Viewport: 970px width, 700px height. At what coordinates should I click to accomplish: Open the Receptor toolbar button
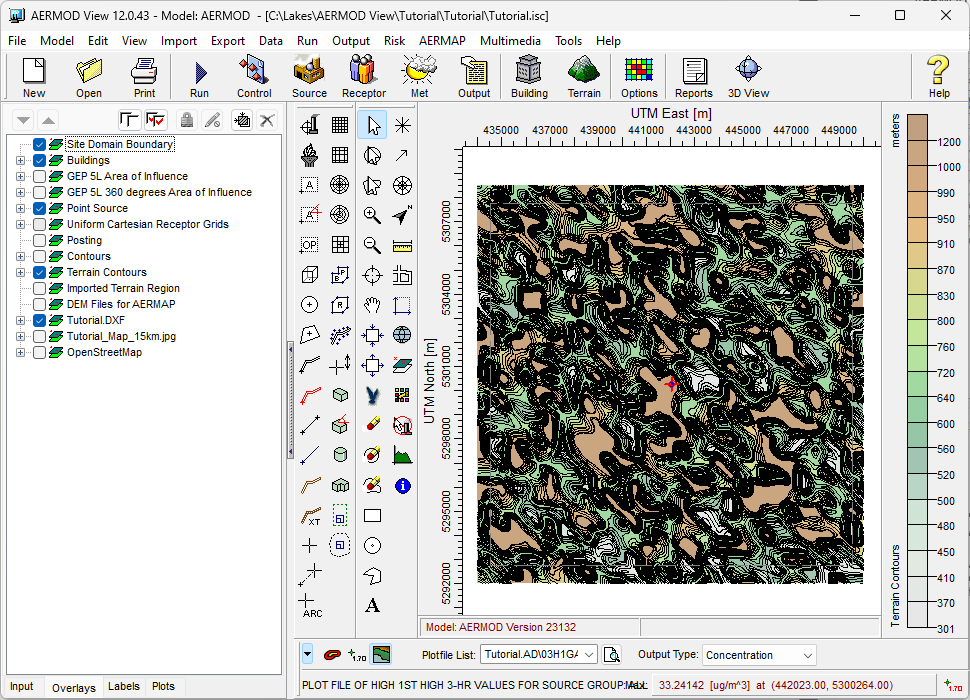(x=364, y=77)
